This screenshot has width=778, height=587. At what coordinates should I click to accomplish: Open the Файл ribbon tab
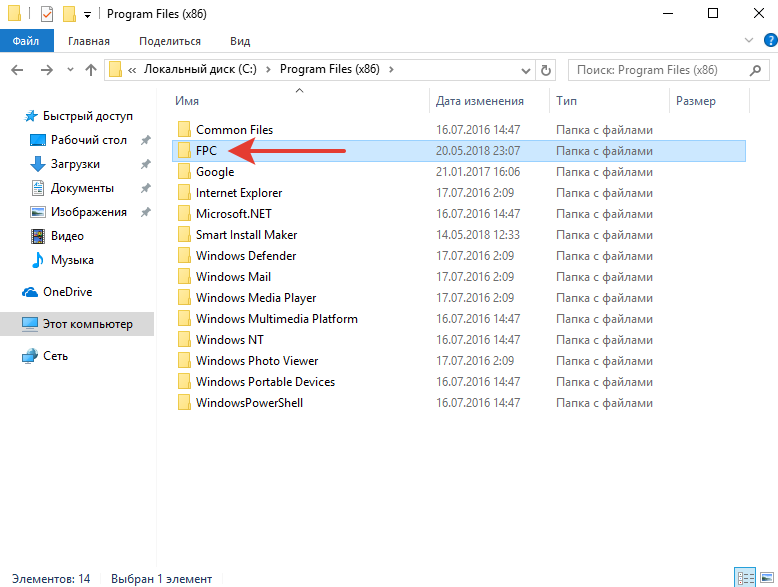pos(26,41)
